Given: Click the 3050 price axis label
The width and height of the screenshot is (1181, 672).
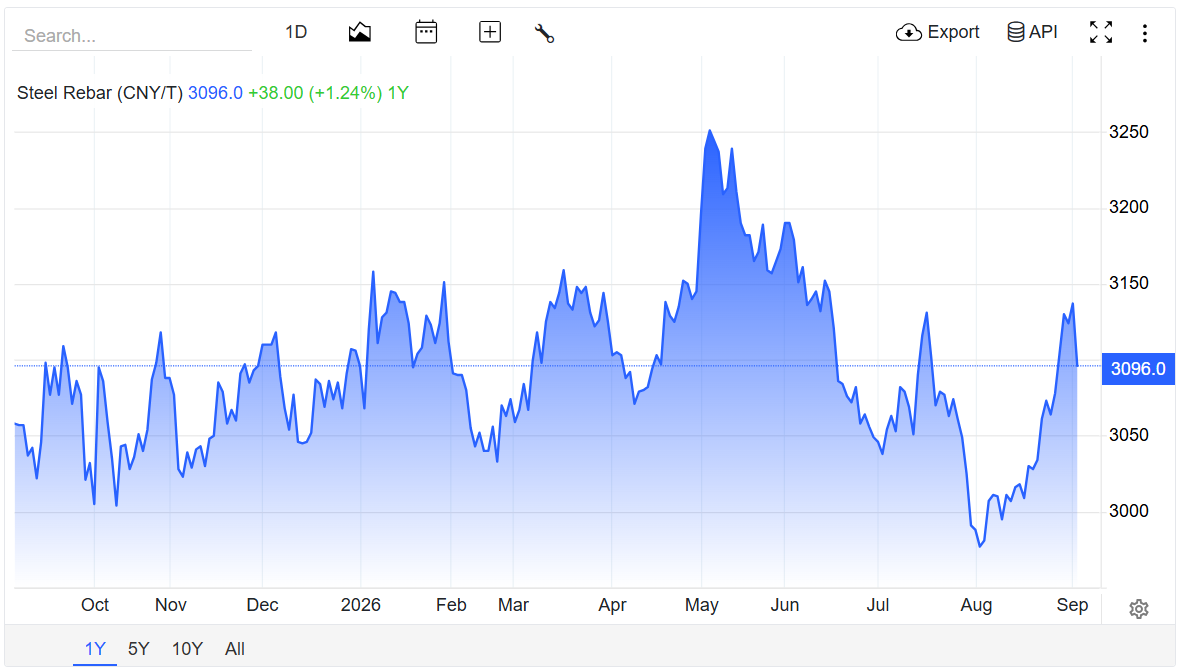Looking at the screenshot, I should [x=1128, y=435].
